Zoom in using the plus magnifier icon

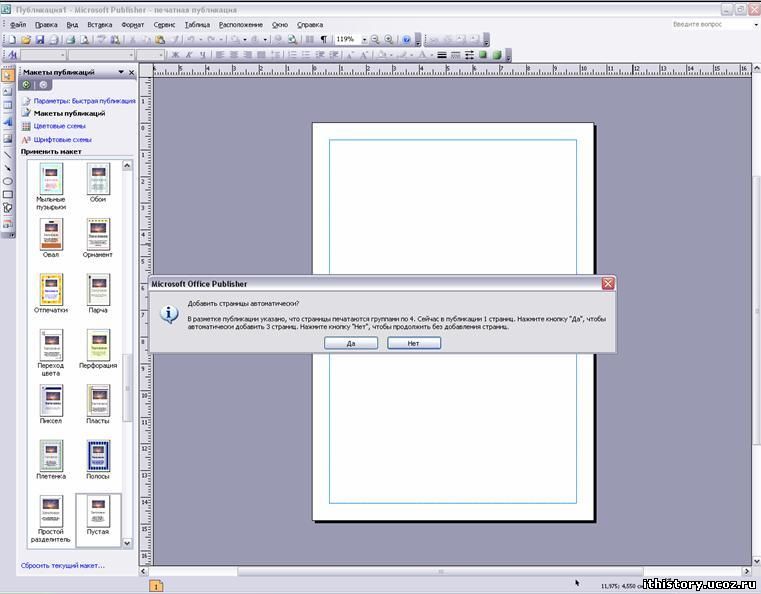pos(389,39)
